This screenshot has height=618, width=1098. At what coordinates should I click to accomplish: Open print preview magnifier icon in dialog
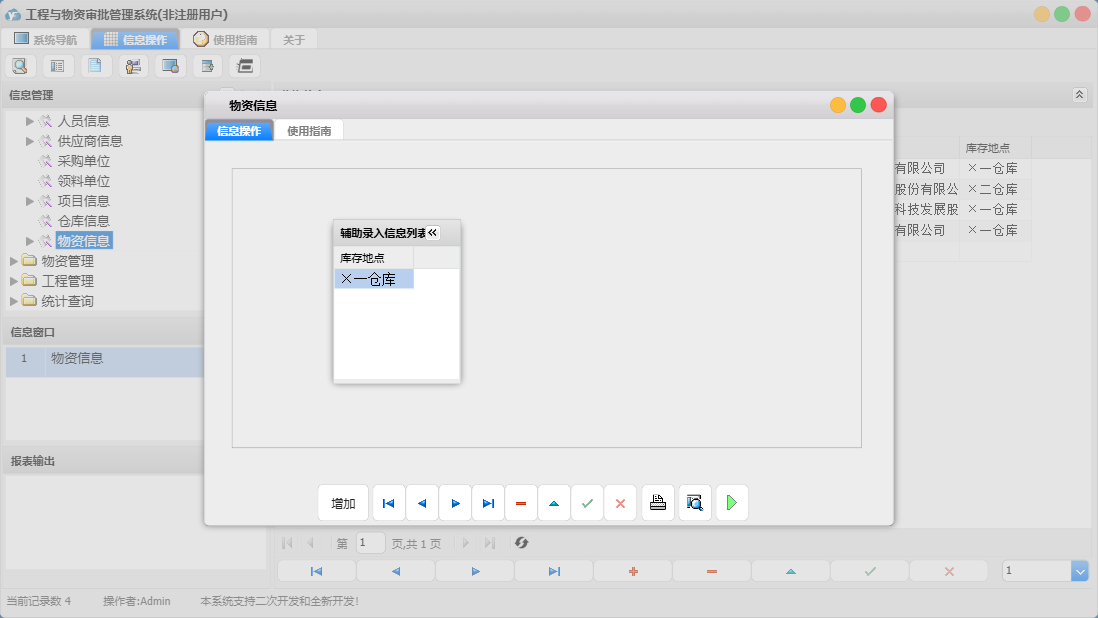click(695, 503)
